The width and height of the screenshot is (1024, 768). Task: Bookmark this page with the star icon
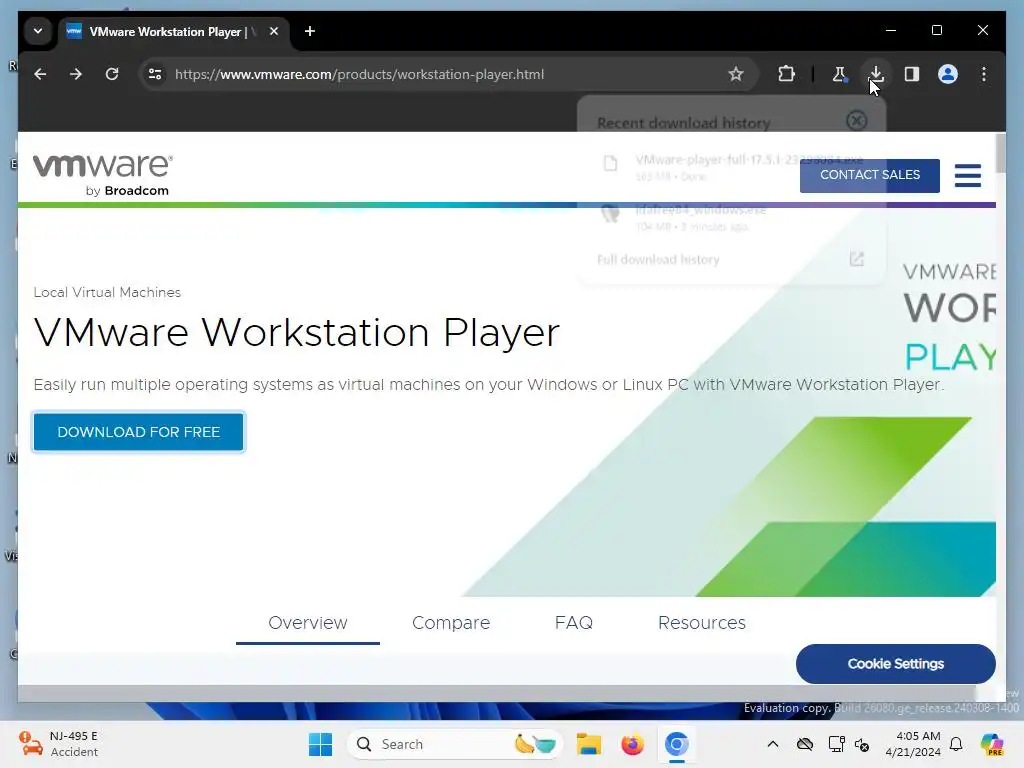(x=736, y=74)
